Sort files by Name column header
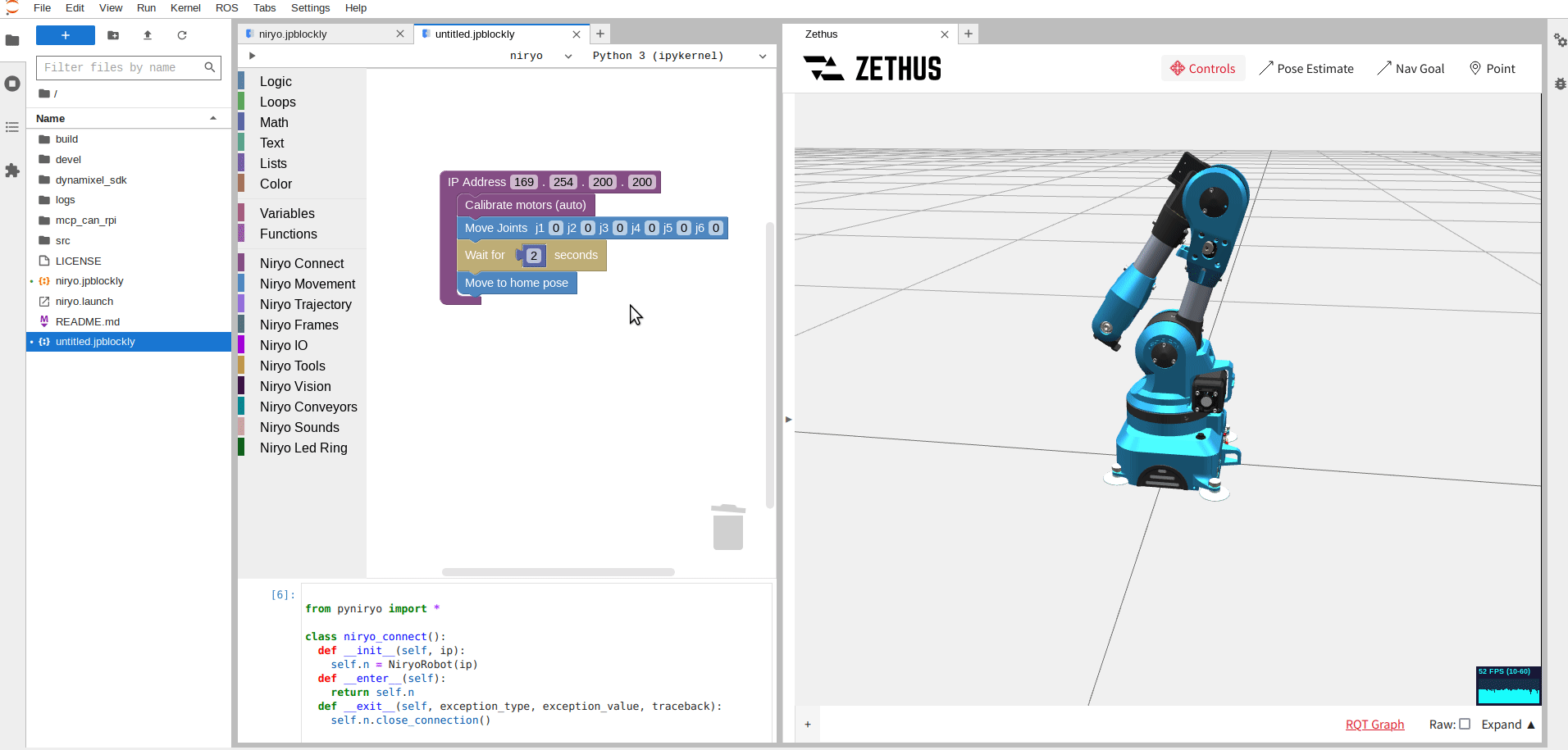 point(129,118)
